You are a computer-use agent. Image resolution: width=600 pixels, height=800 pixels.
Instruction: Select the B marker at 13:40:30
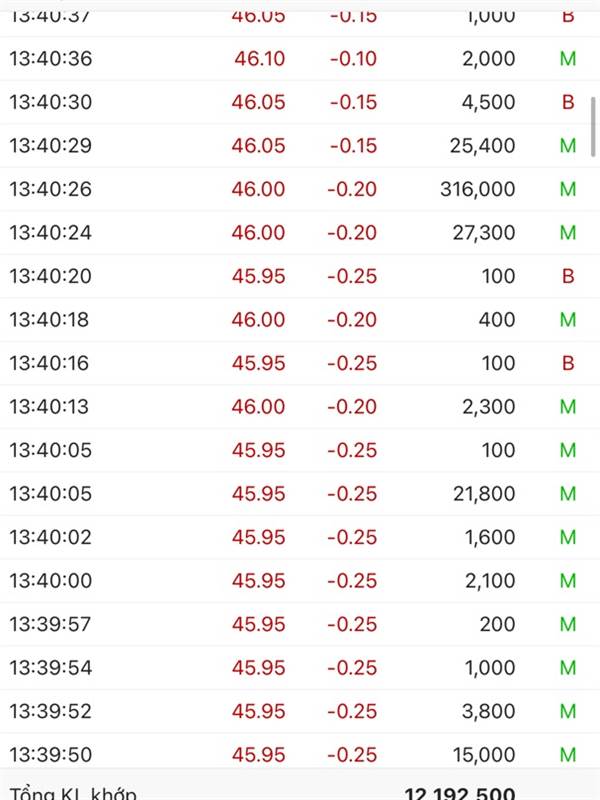[x=568, y=102]
